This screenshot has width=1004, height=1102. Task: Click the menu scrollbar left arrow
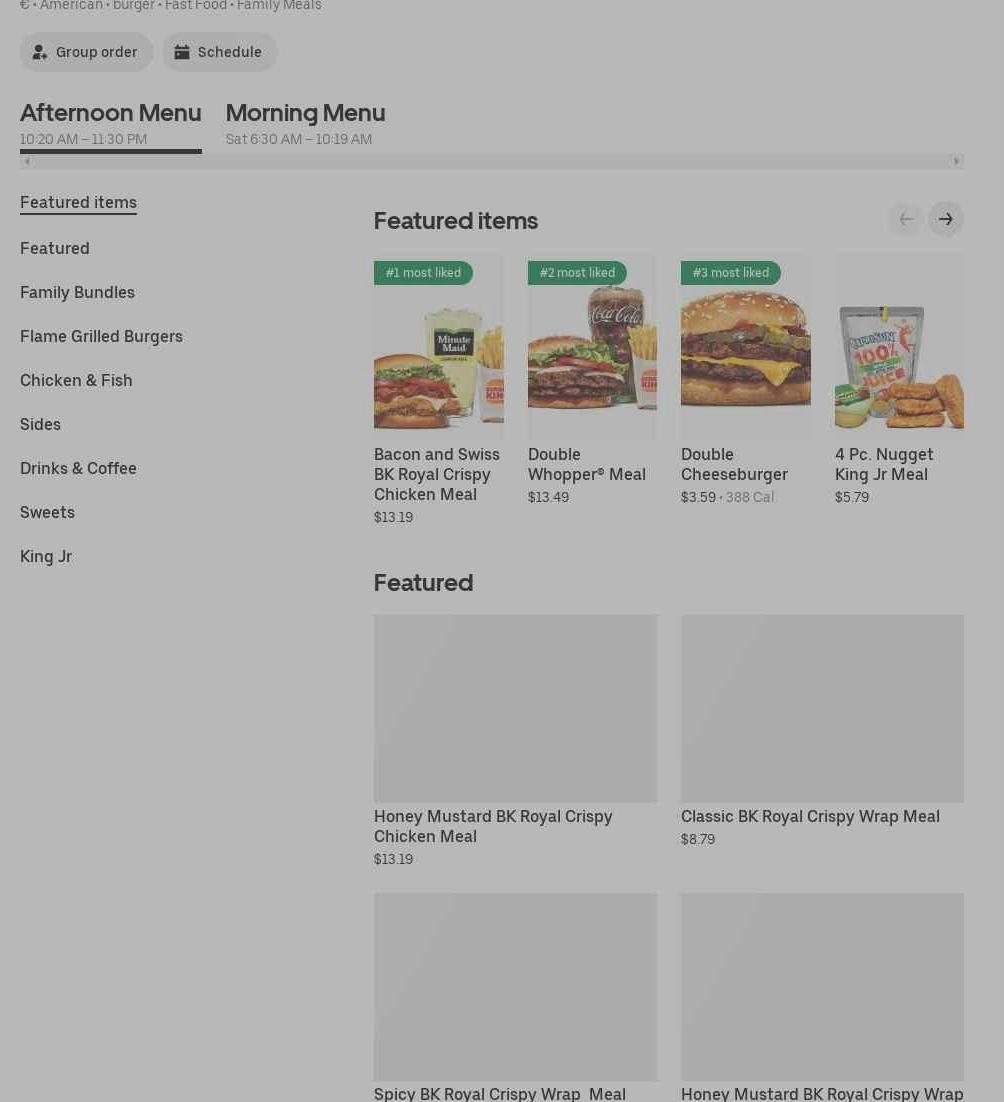(x=27, y=161)
